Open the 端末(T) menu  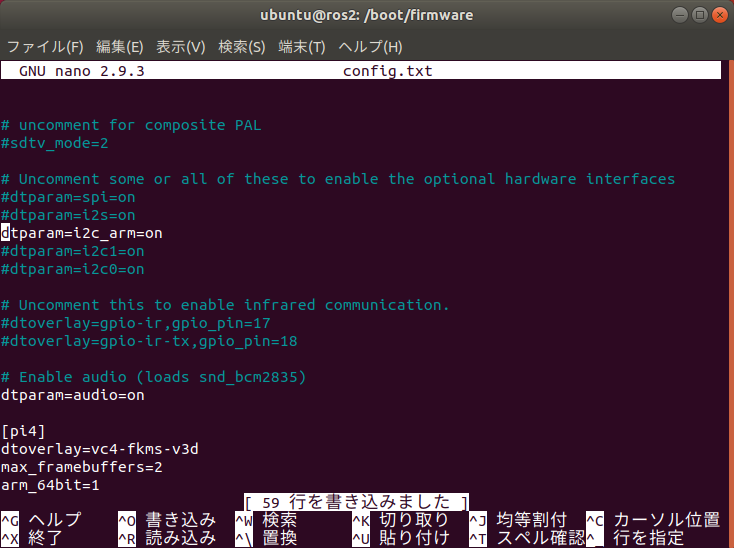click(x=301, y=47)
